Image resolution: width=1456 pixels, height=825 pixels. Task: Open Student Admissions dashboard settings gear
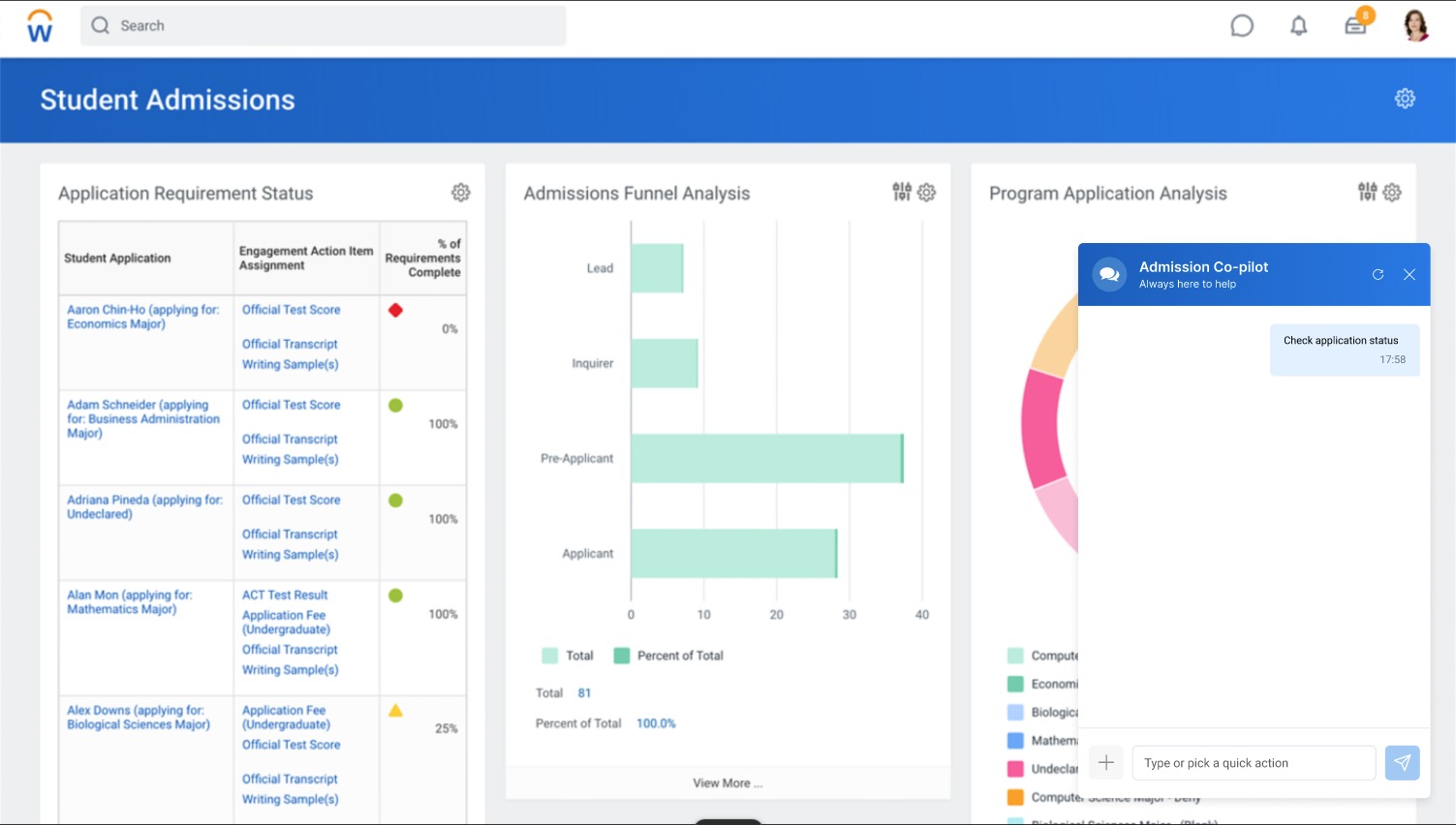tap(1405, 99)
